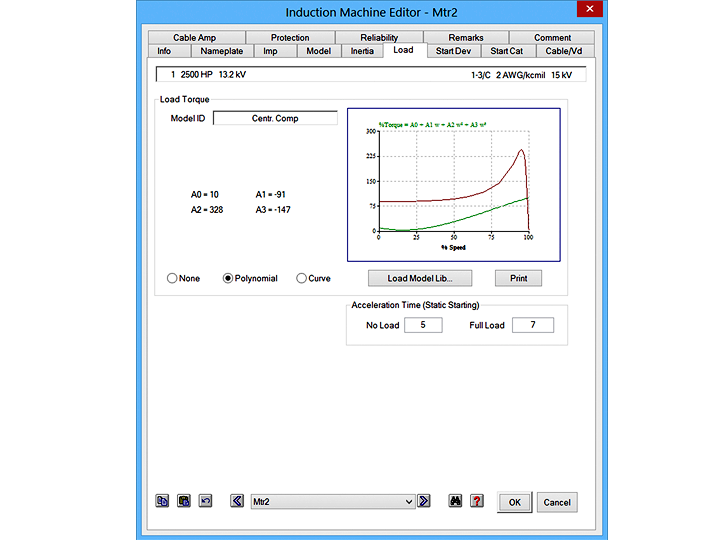Go to previous element with left arrows

(x=237, y=501)
